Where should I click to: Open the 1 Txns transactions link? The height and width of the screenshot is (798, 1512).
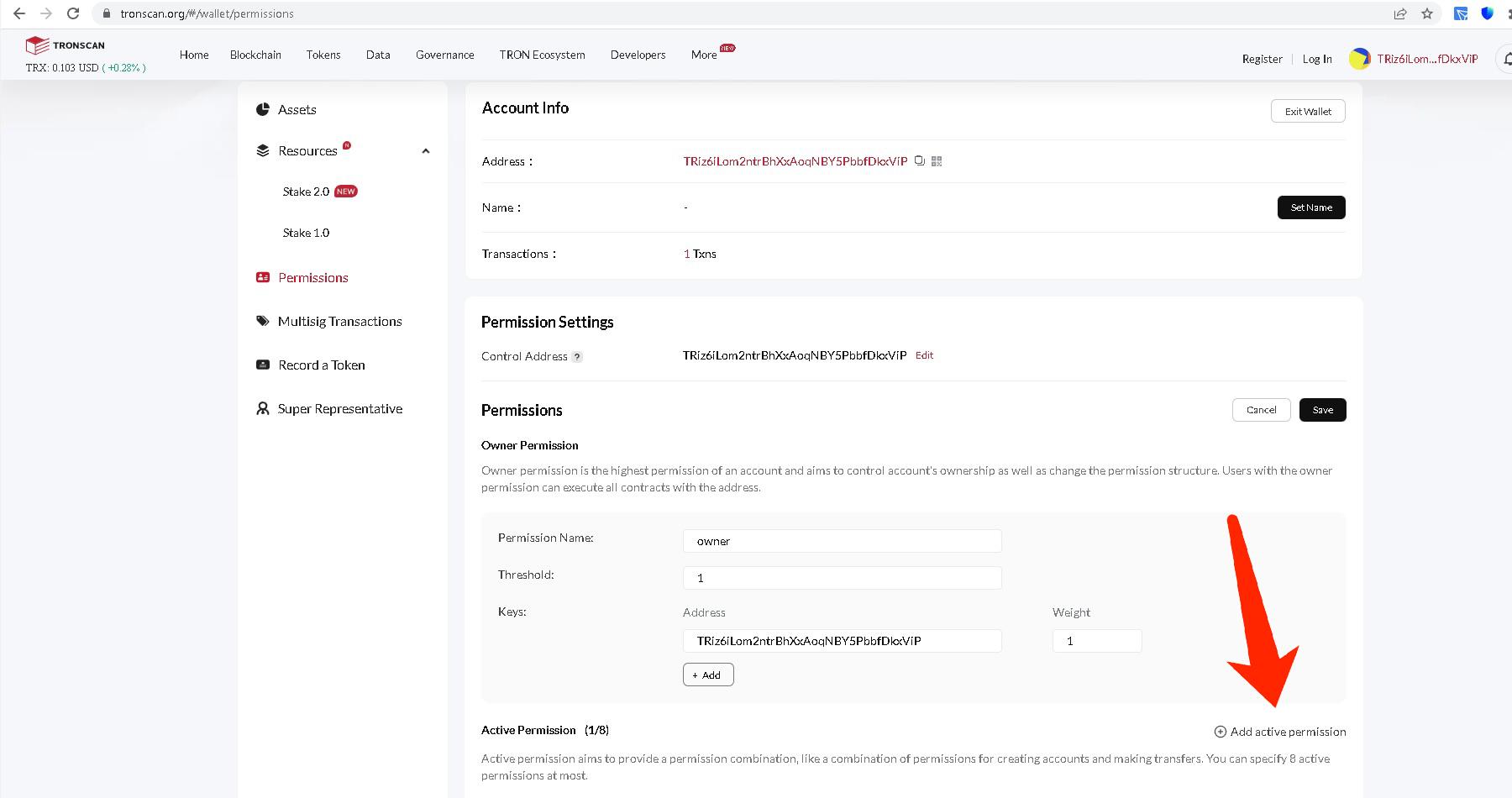point(700,254)
